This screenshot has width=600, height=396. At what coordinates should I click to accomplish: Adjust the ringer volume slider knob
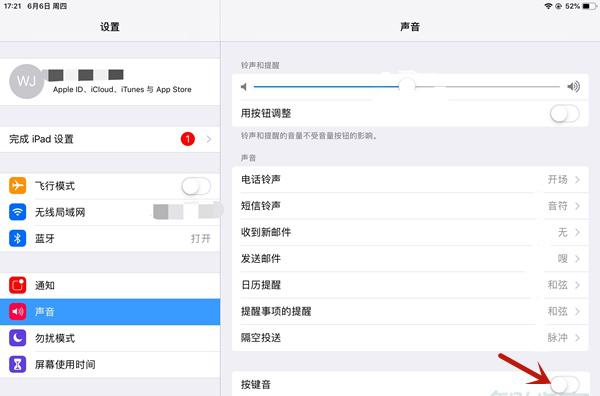pos(407,86)
